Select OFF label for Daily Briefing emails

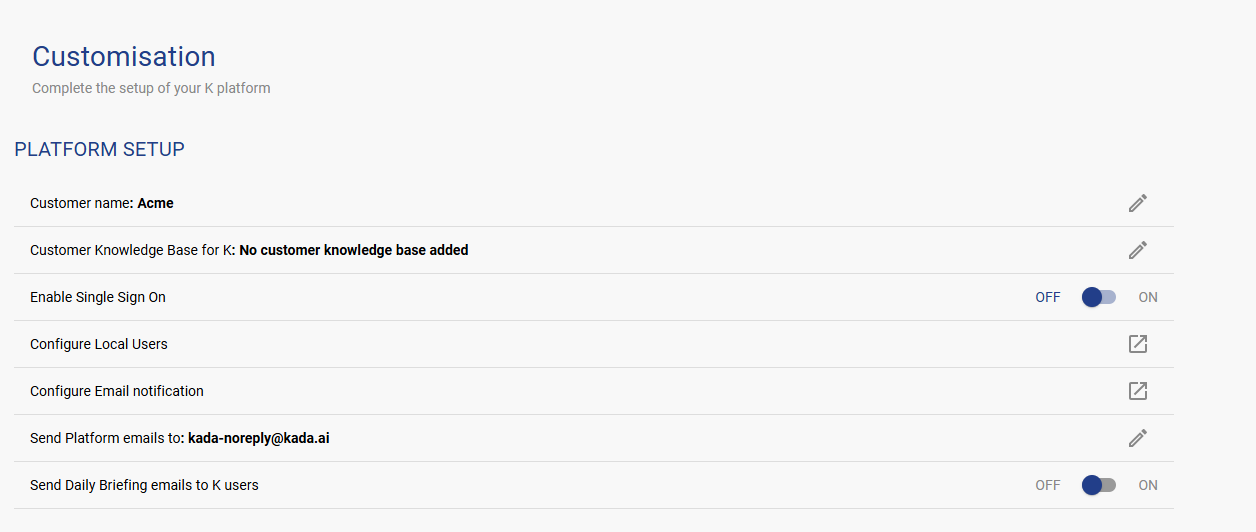1047,485
